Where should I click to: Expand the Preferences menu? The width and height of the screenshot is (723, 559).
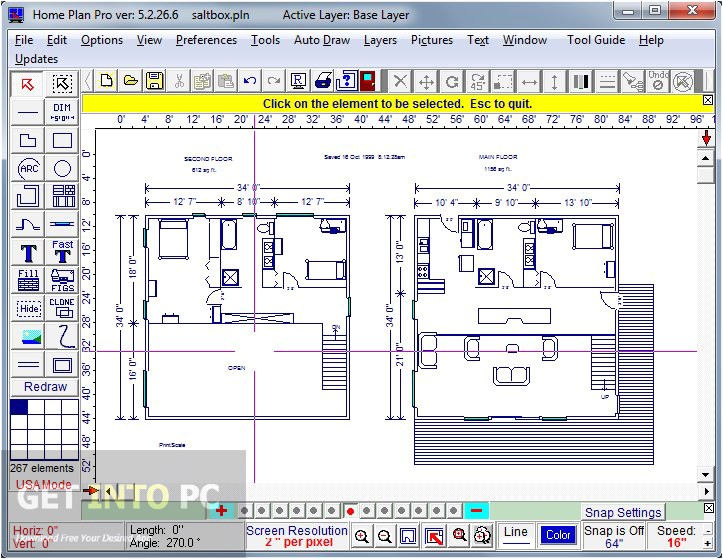point(206,40)
